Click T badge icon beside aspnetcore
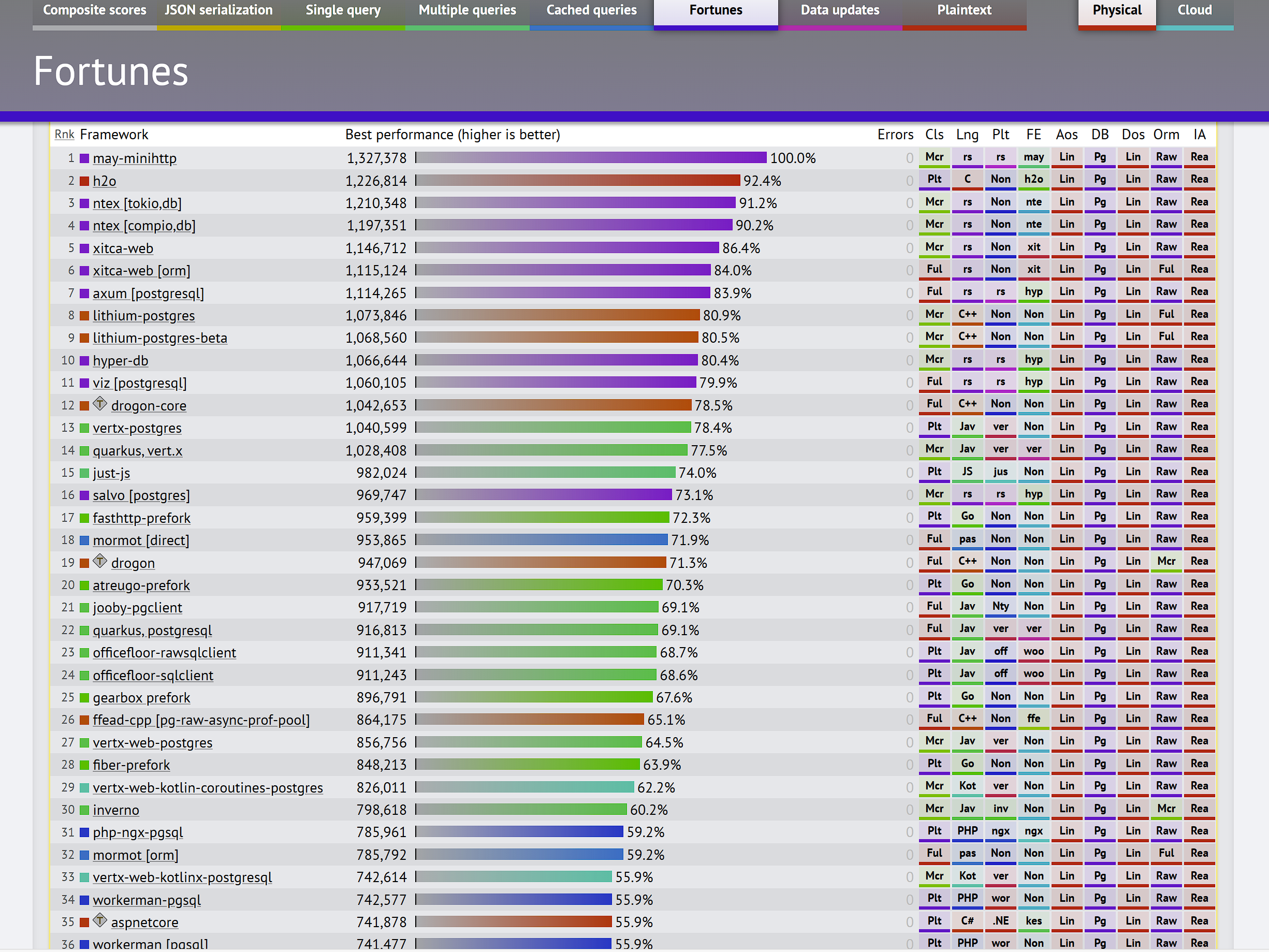Image resolution: width=1269 pixels, height=952 pixels. [x=100, y=920]
